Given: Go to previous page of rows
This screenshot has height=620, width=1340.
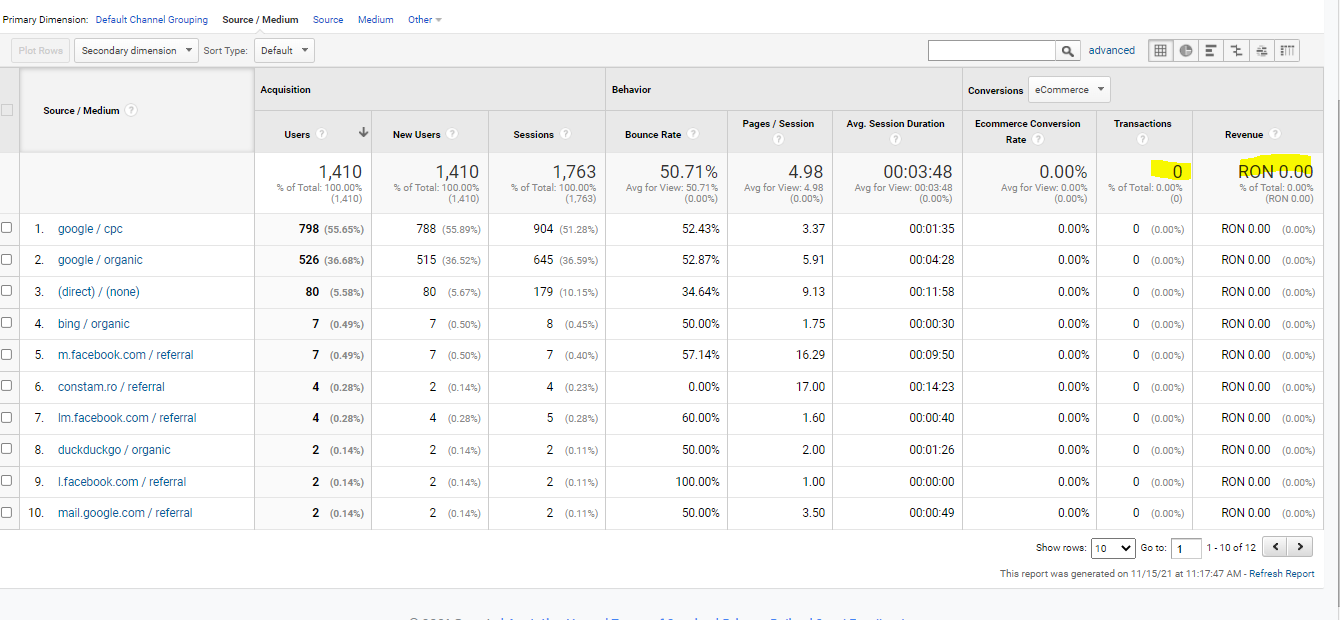Looking at the screenshot, I should tap(1275, 547).
